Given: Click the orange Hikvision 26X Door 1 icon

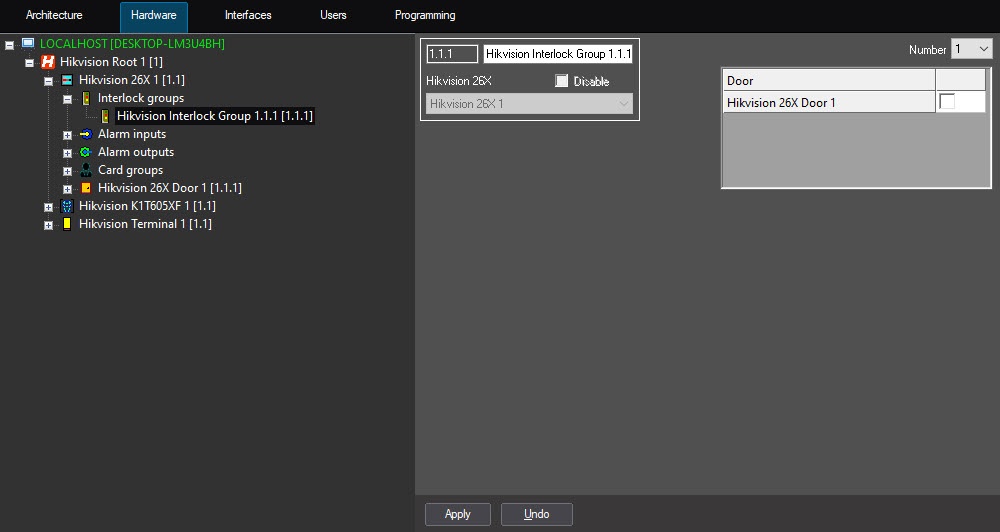Looking at the screenshot, I should click(86, 188).
